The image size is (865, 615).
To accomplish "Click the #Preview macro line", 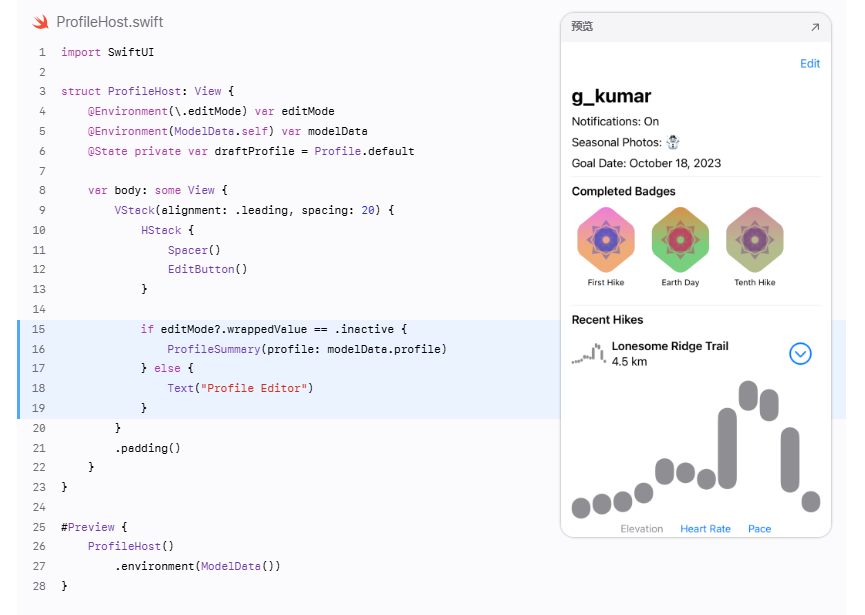I will [94, 527].
